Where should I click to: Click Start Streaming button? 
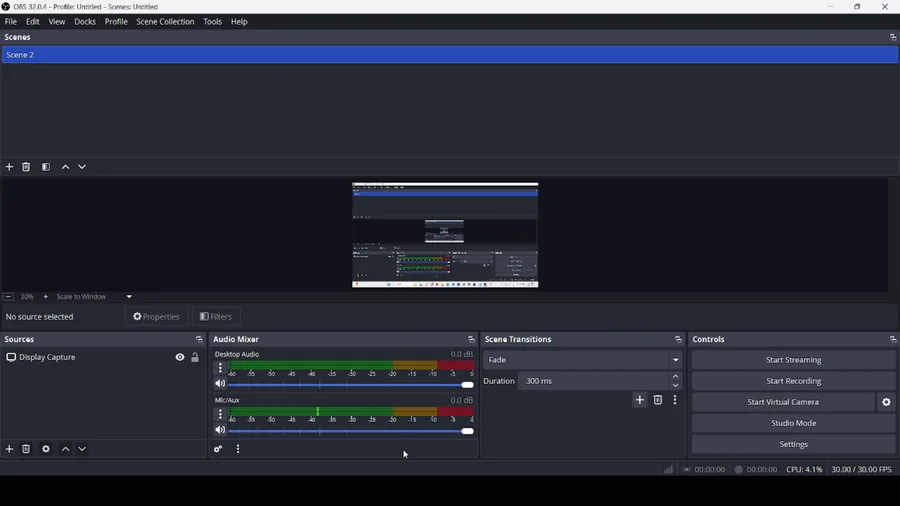(x=793, y=360)
